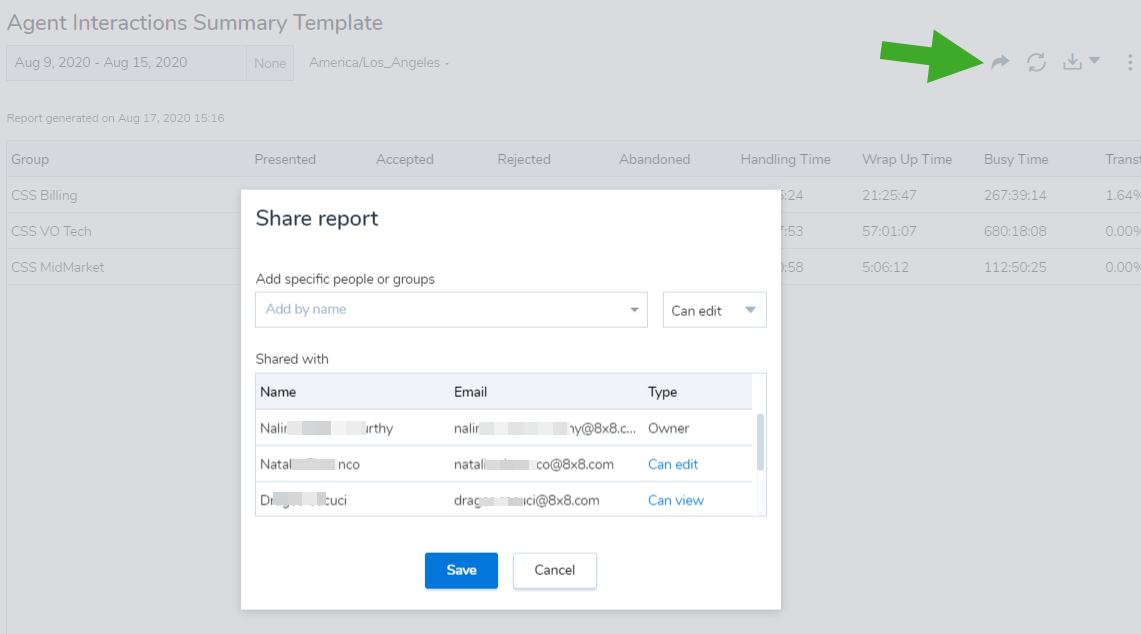
Task: Select the CSS VO Tech group row
Action: 51,231
